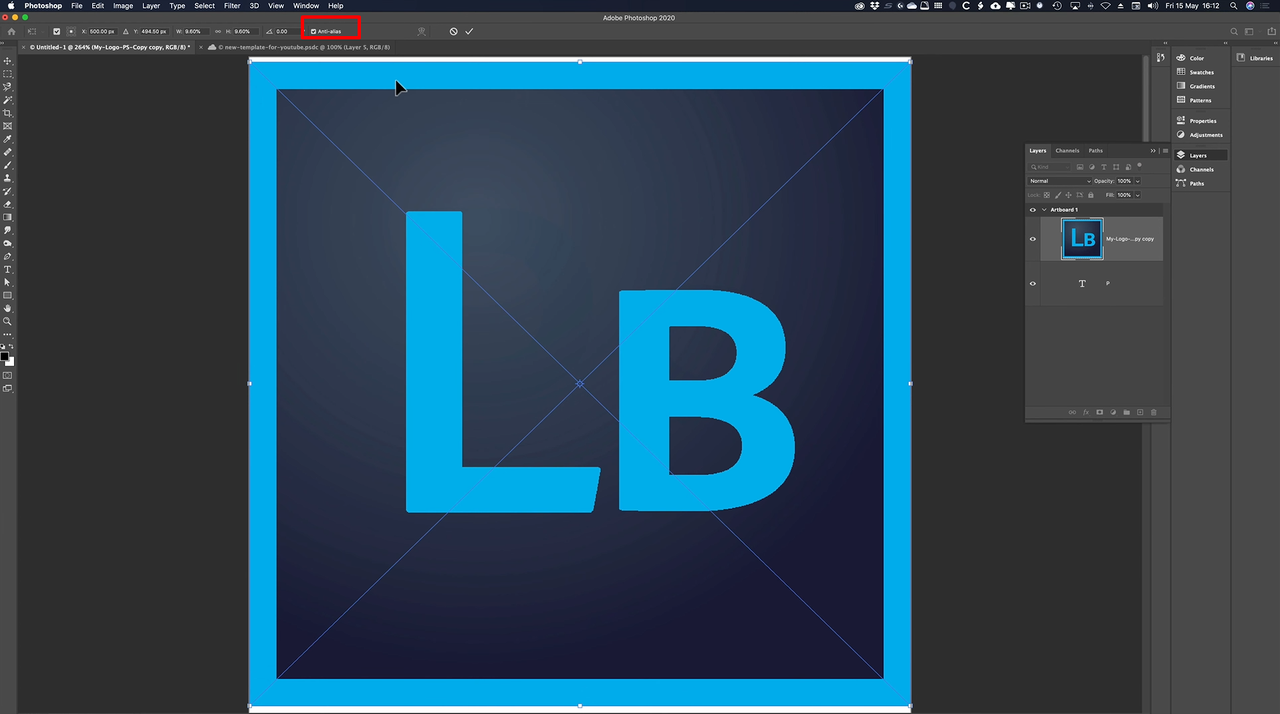The height and width of the screenshot is (714, 1280).
Task: Open the Layer menu
Action: pos(151,6)
